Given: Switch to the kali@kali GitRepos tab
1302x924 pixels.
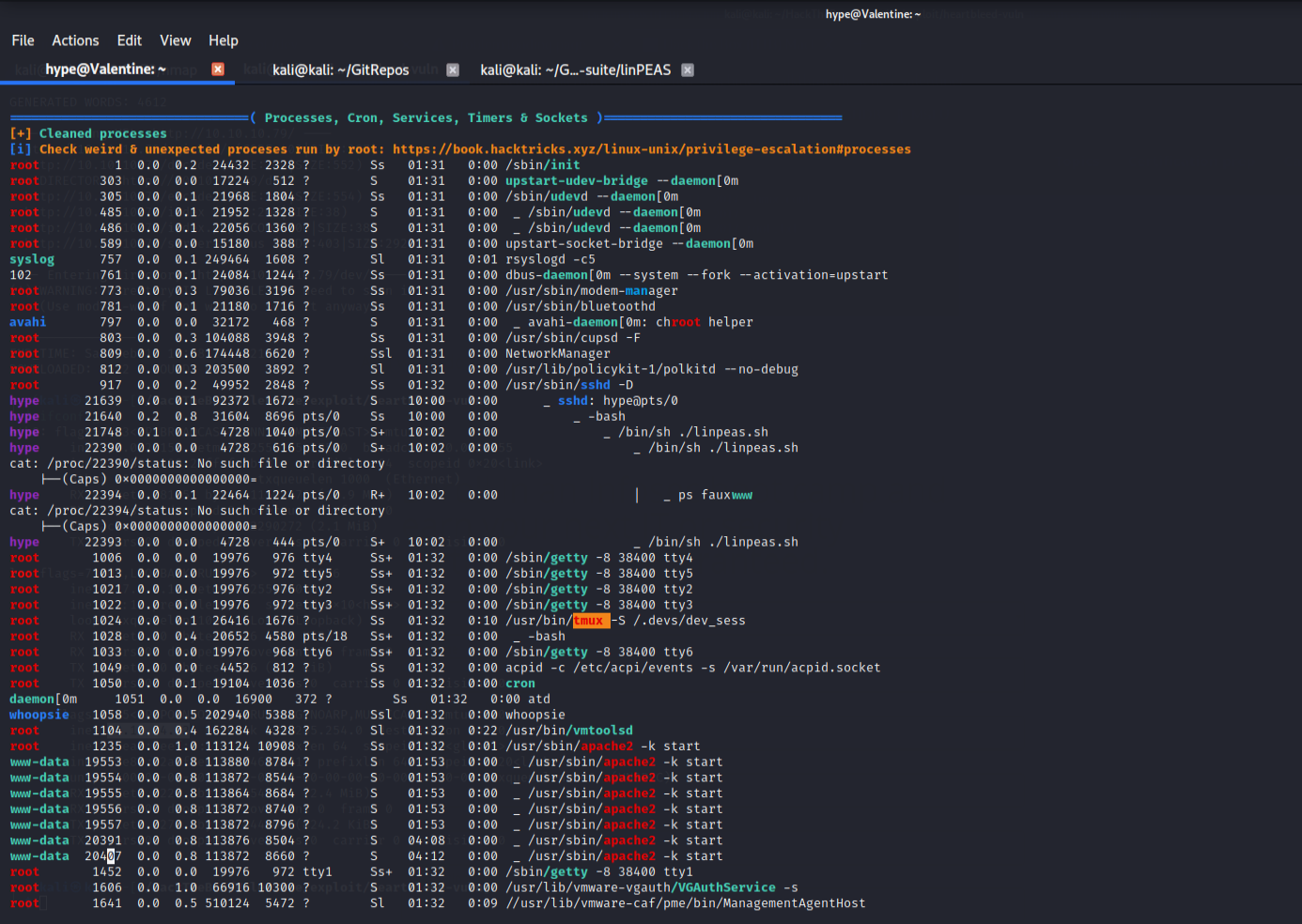Looking at the screenshot, I should [340, 69].
